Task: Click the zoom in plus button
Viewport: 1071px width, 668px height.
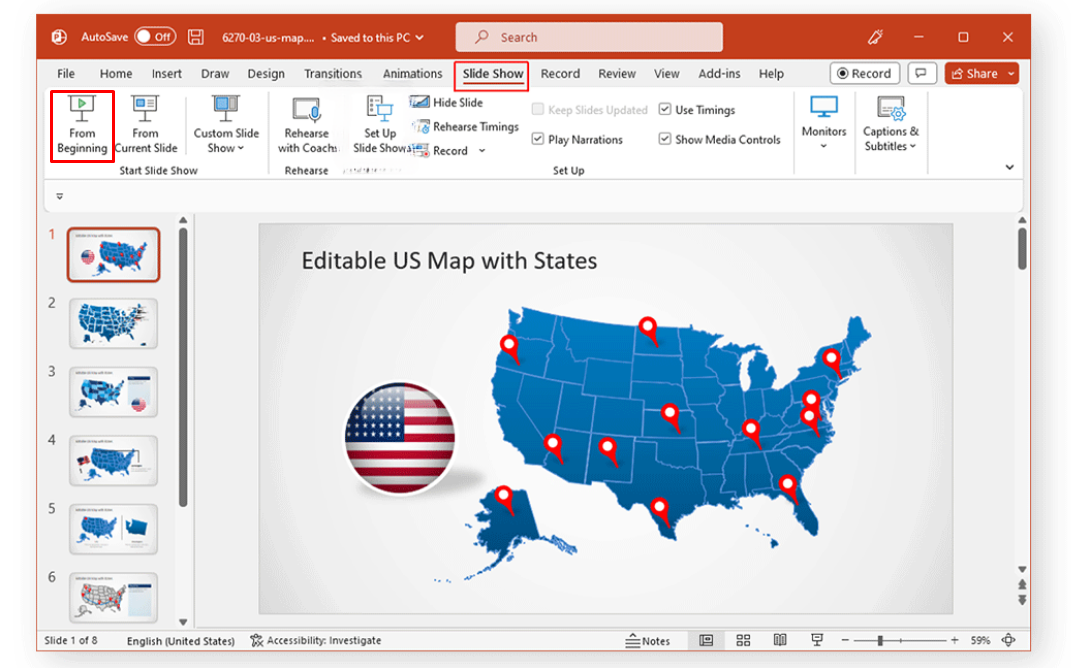Action: [x=954, y=641]
